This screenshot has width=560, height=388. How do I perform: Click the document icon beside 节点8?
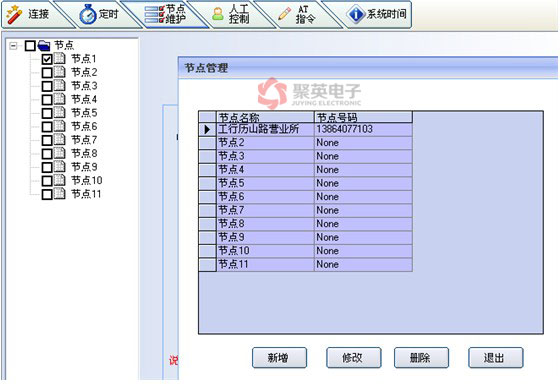pos(60,153)
